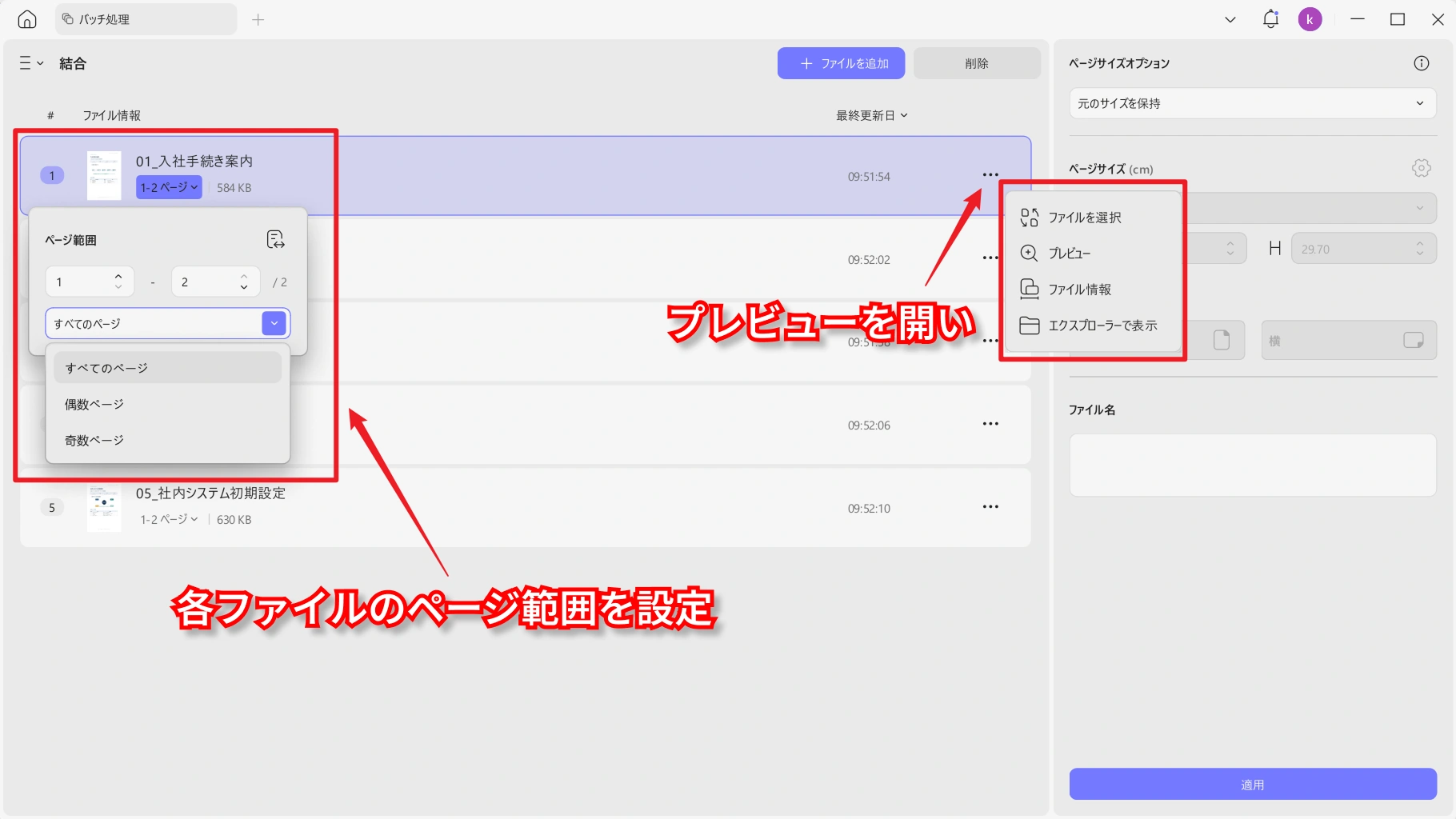The image size is (1456, 819).
Task: Open the list view menu beside 結合
Action: (31, 63)
